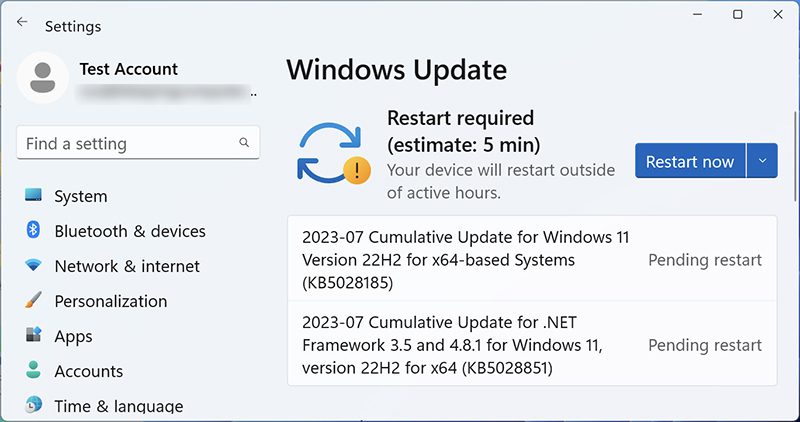This screenshot has width=800, height=422.
Task: Click the Accounts person icon
Action: [33, 370]
